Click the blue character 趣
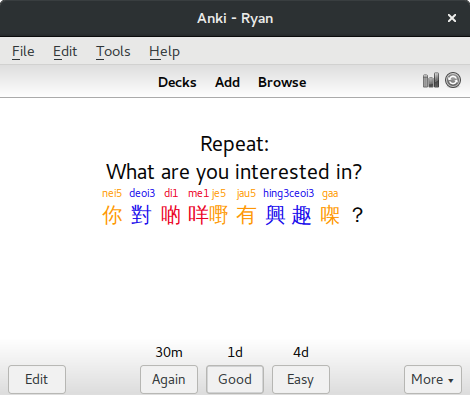The height and width of the screenshot is (395, 470). [301, 215]
